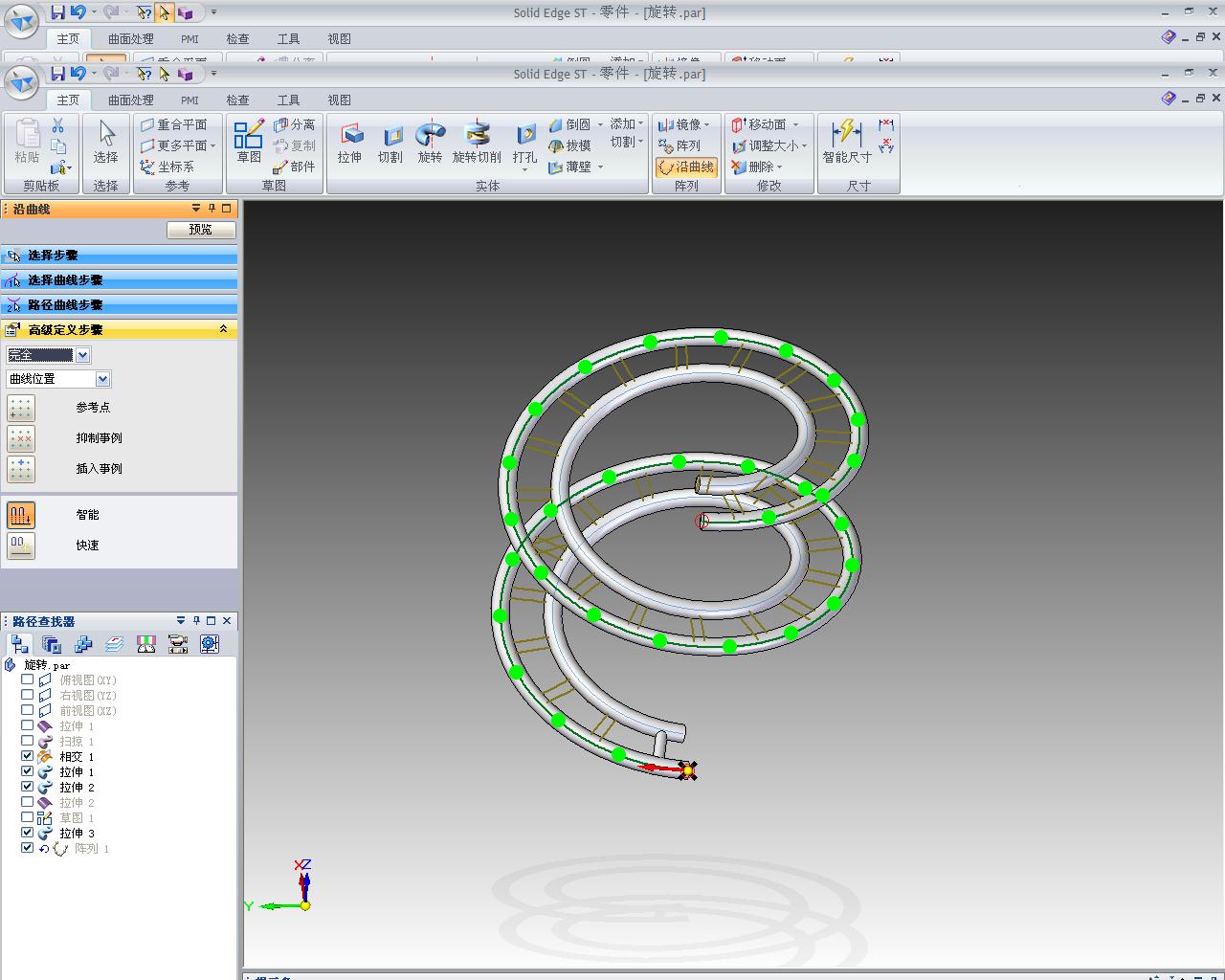Open the sensors gauge tab icon in 路径查找器
This screenshot has width=1225, height=980.
(145, 644)
